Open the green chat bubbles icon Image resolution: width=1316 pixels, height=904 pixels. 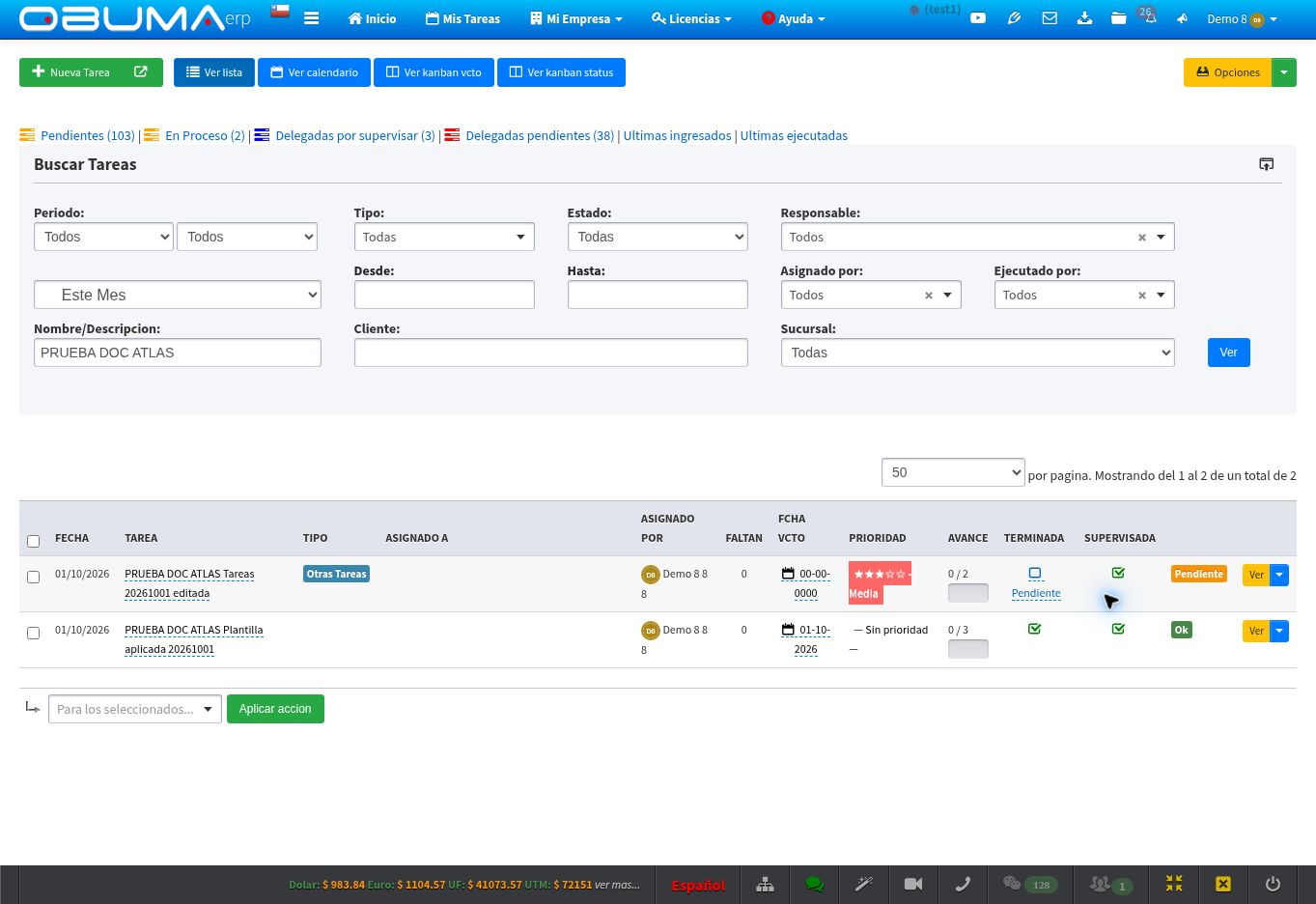pyautogui.click(x=814, y=884)
